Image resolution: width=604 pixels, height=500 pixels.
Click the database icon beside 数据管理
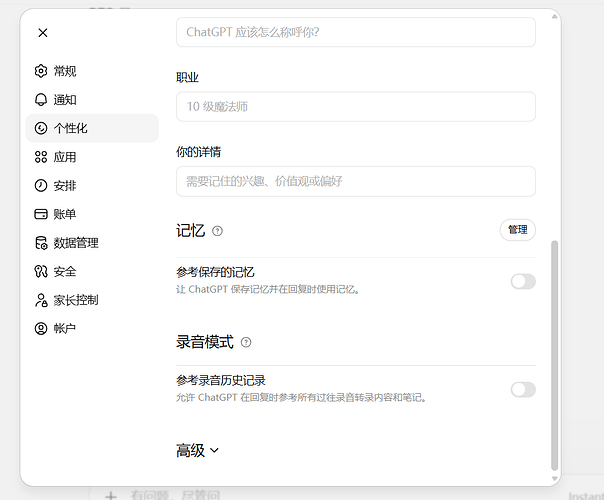[41, 243]
